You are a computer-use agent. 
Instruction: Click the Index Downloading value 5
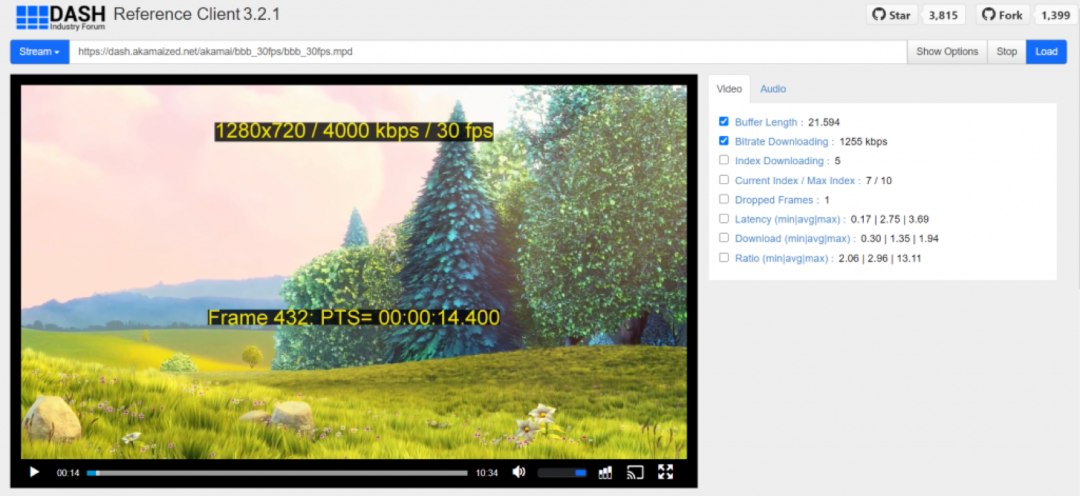(838, 161)
